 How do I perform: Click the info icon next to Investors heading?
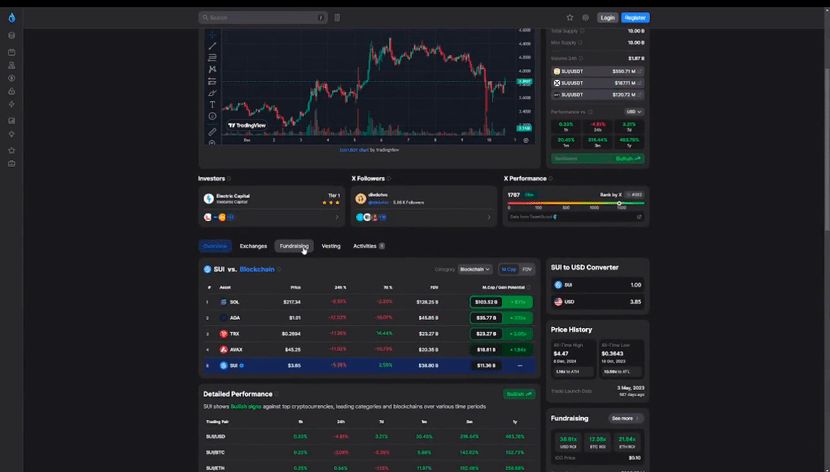(229, 179)
